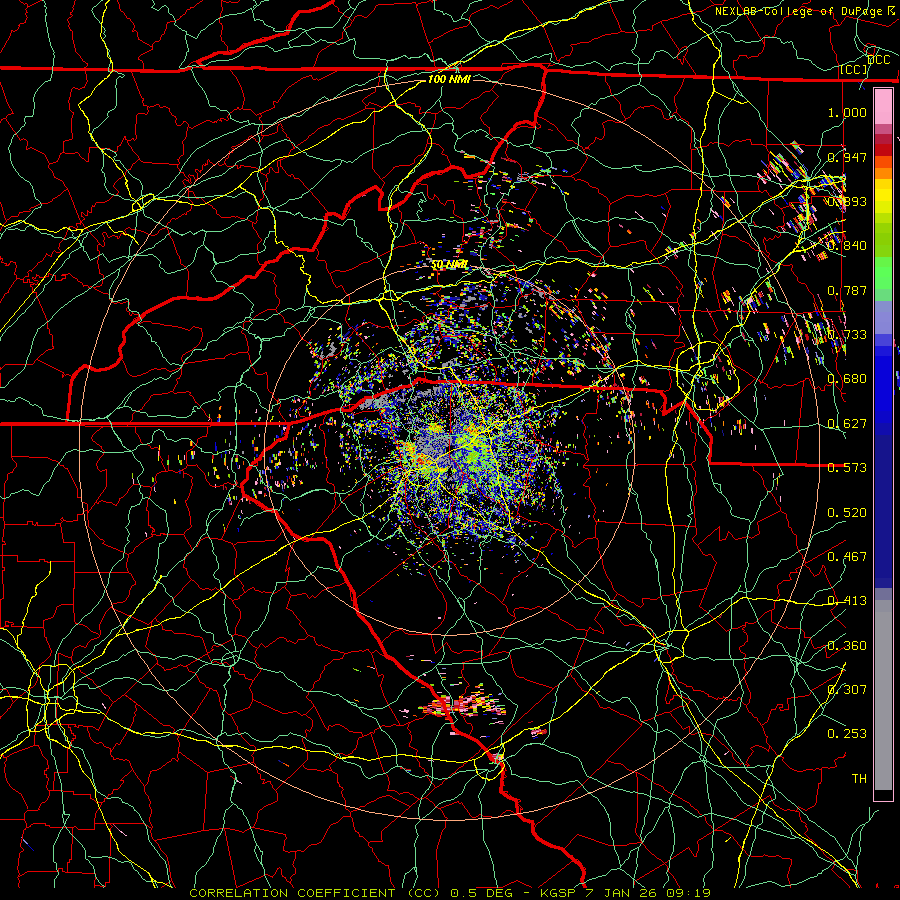This screenshot has width=900, height=900.
Task: Select the 1.000 legend value
Action: coord(847,112)
